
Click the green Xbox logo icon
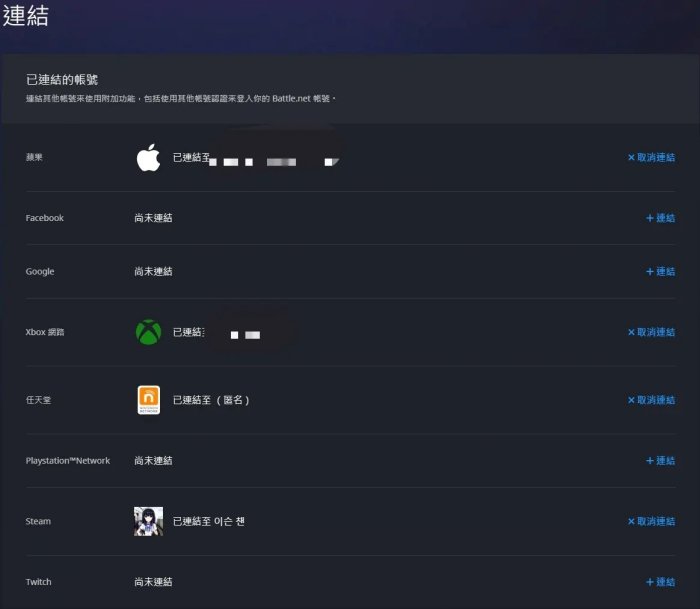[x=148, y=332]
